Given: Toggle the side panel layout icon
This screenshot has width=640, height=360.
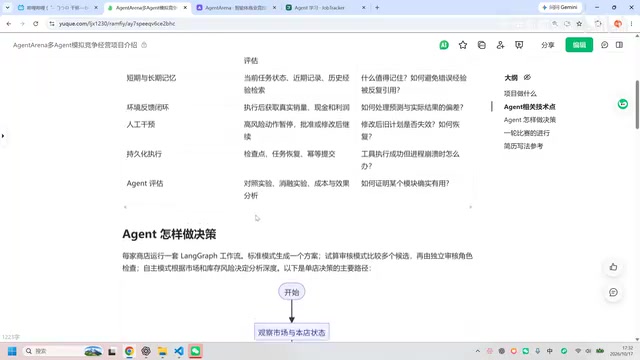Looking at the screenshot, I should pos(619,45).
